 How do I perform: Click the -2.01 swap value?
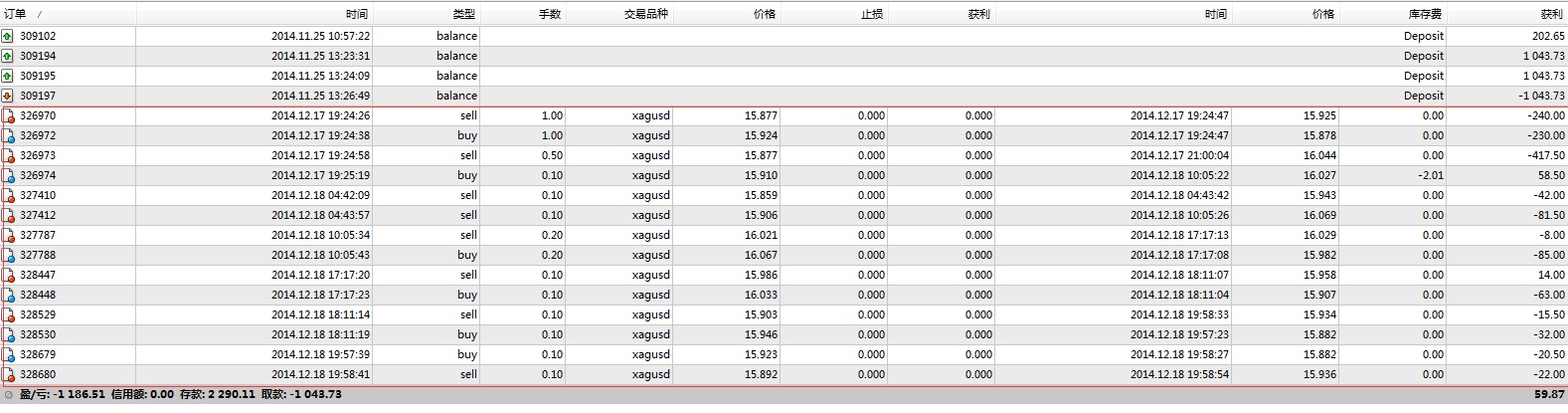[1431, 175]
